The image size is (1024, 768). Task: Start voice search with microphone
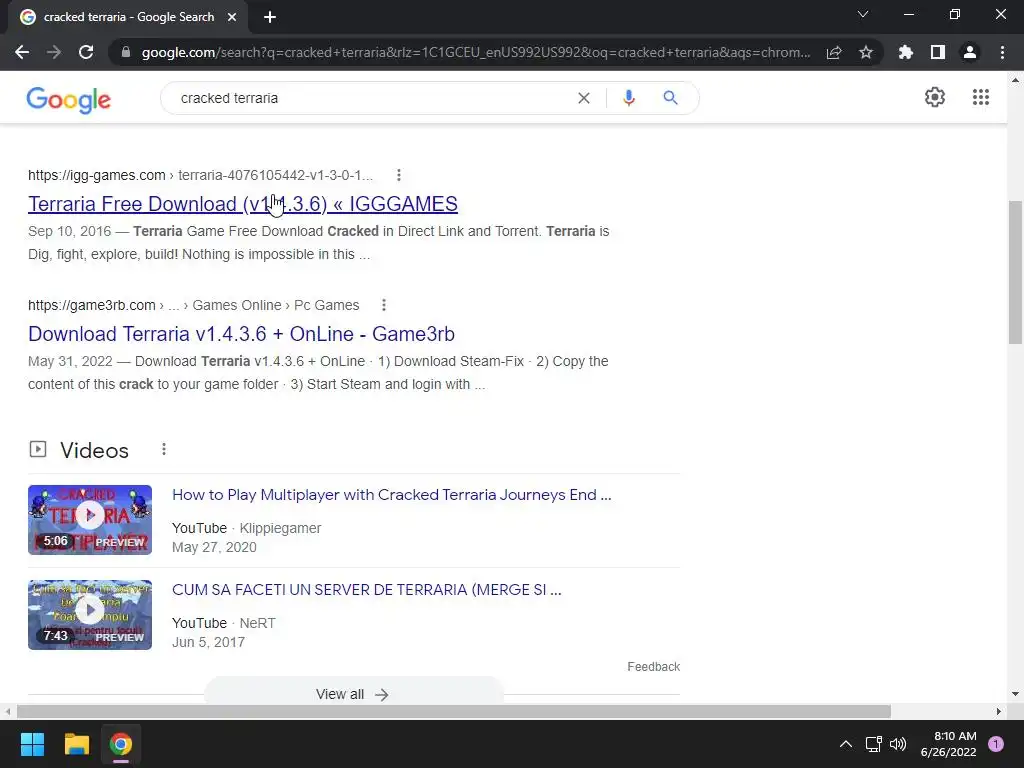pyautogui.click(x=629, y=98)
